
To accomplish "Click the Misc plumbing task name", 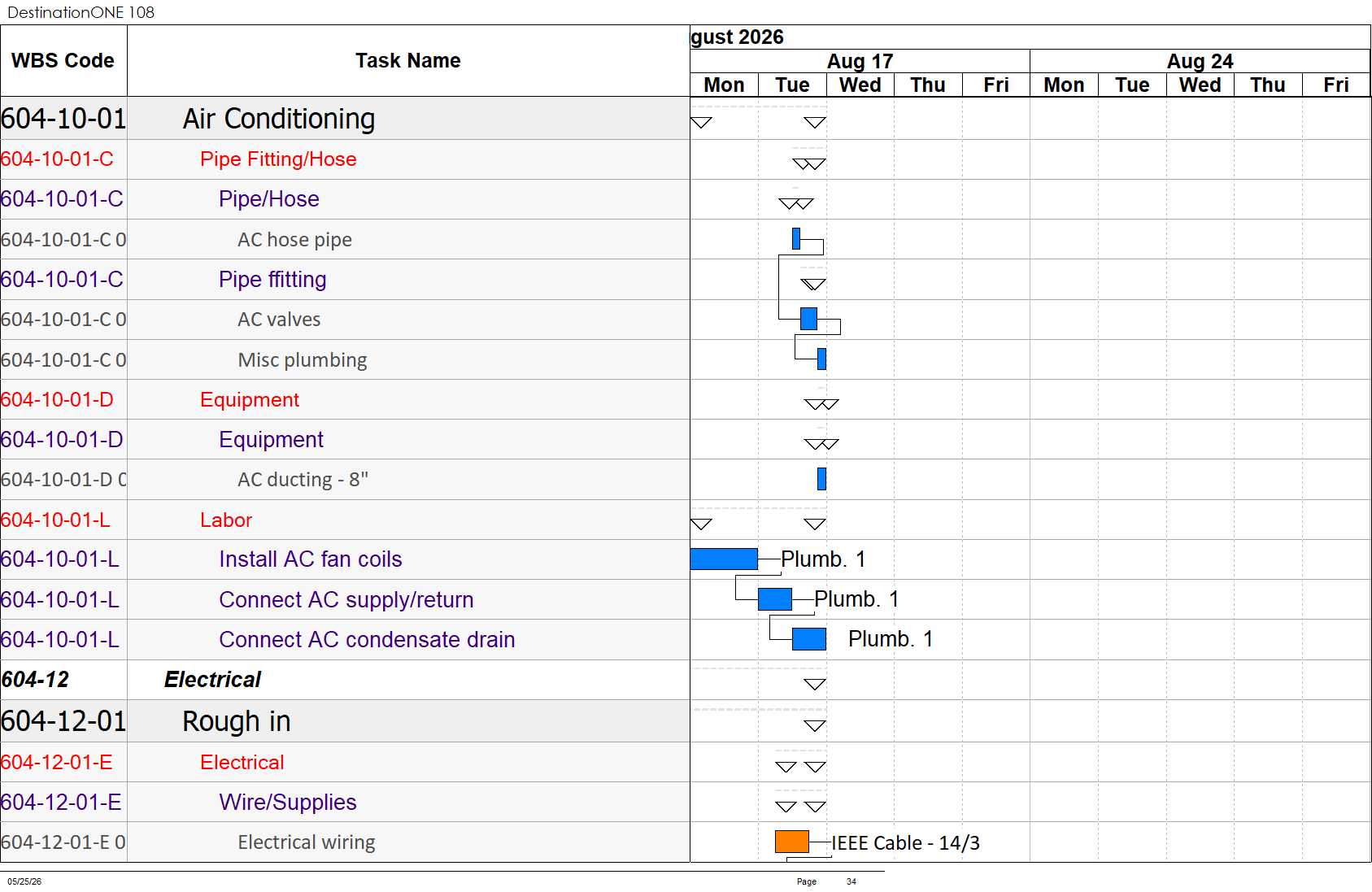I will 303,360.
